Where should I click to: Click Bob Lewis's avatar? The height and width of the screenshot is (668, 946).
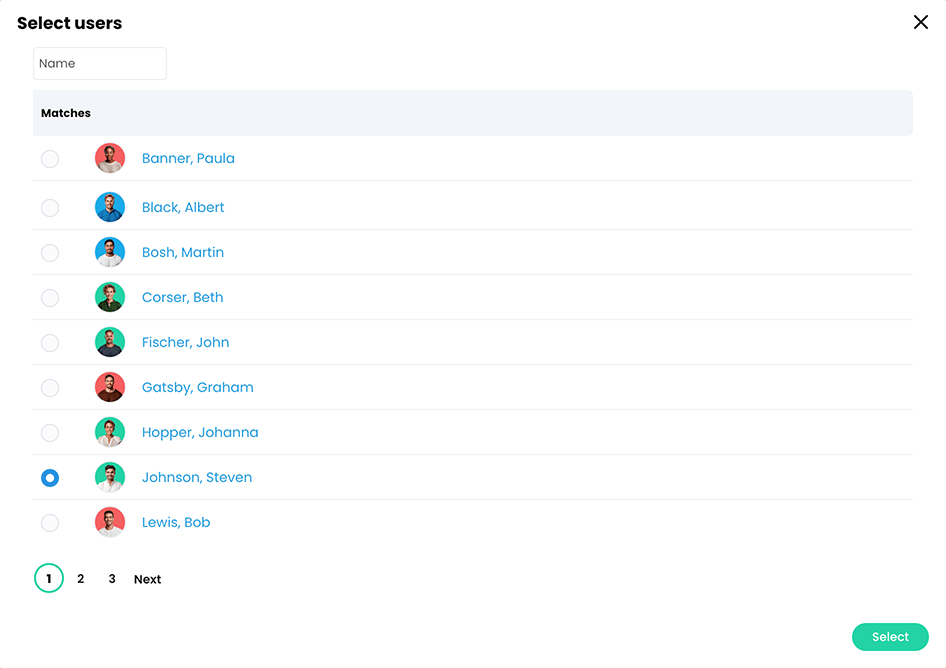click(x=110, y=522)
